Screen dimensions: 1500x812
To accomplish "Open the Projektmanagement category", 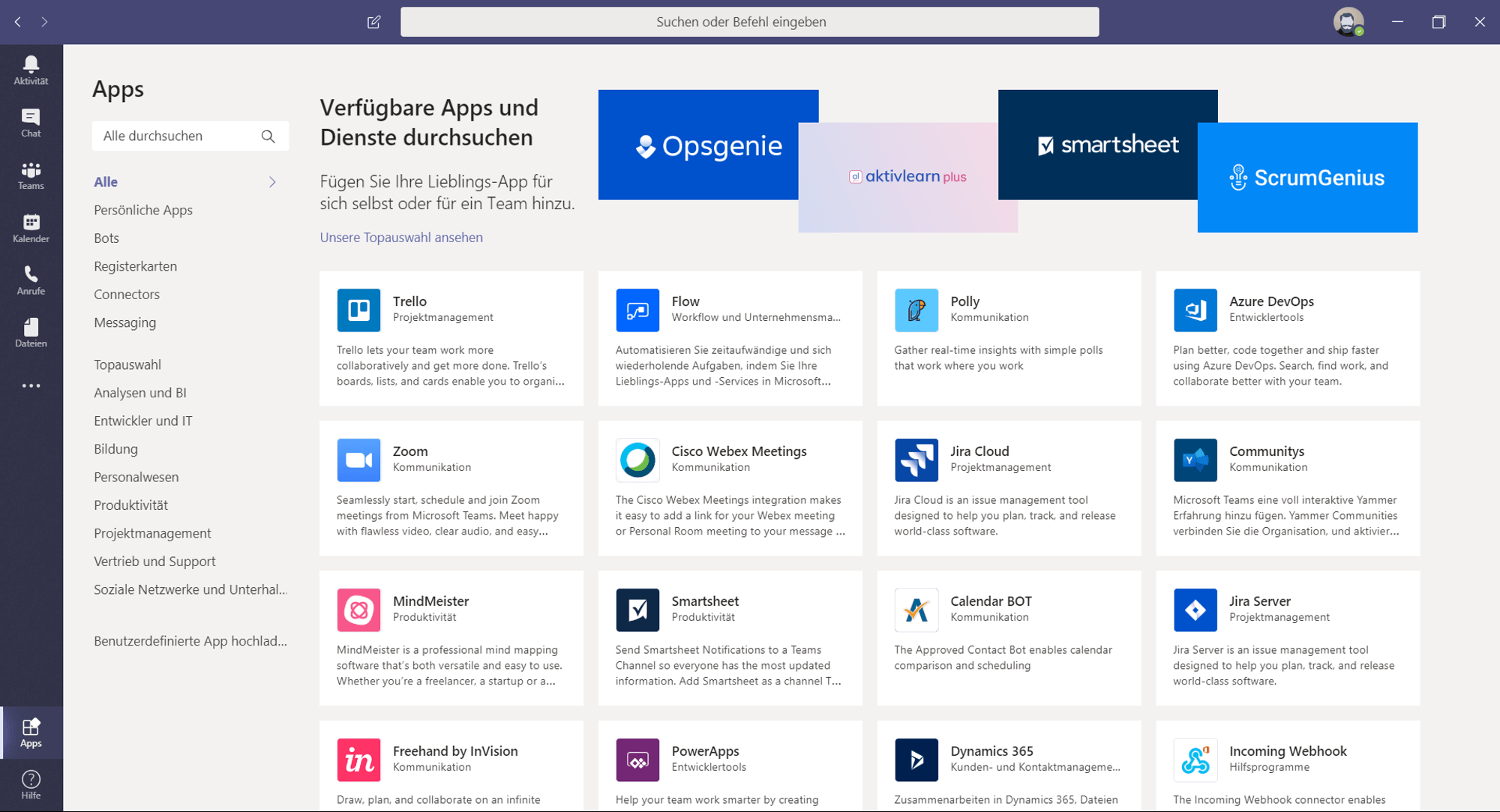I will pos(152,533).
